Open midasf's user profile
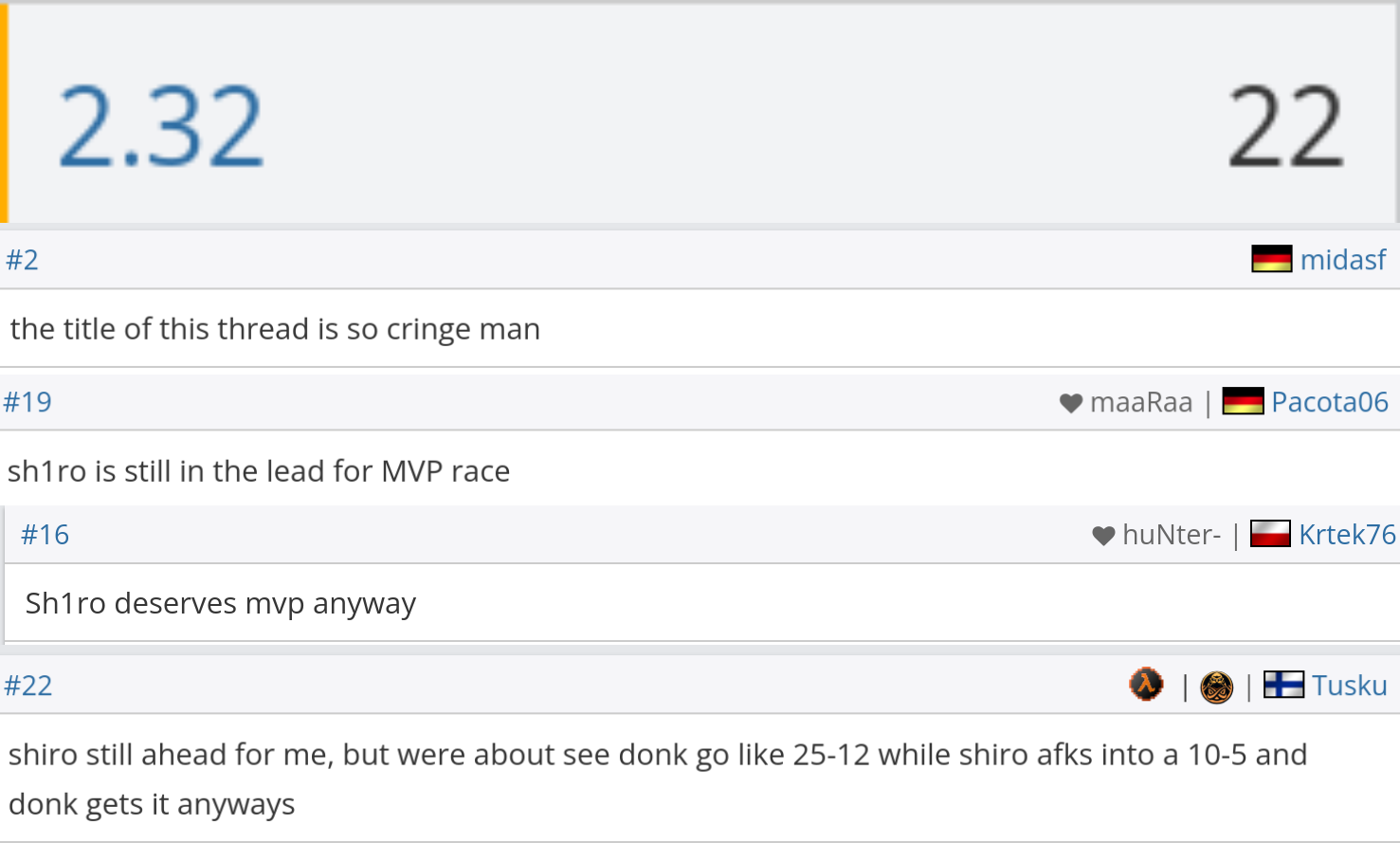The image size is (1400, 843). pos(1343,259)
